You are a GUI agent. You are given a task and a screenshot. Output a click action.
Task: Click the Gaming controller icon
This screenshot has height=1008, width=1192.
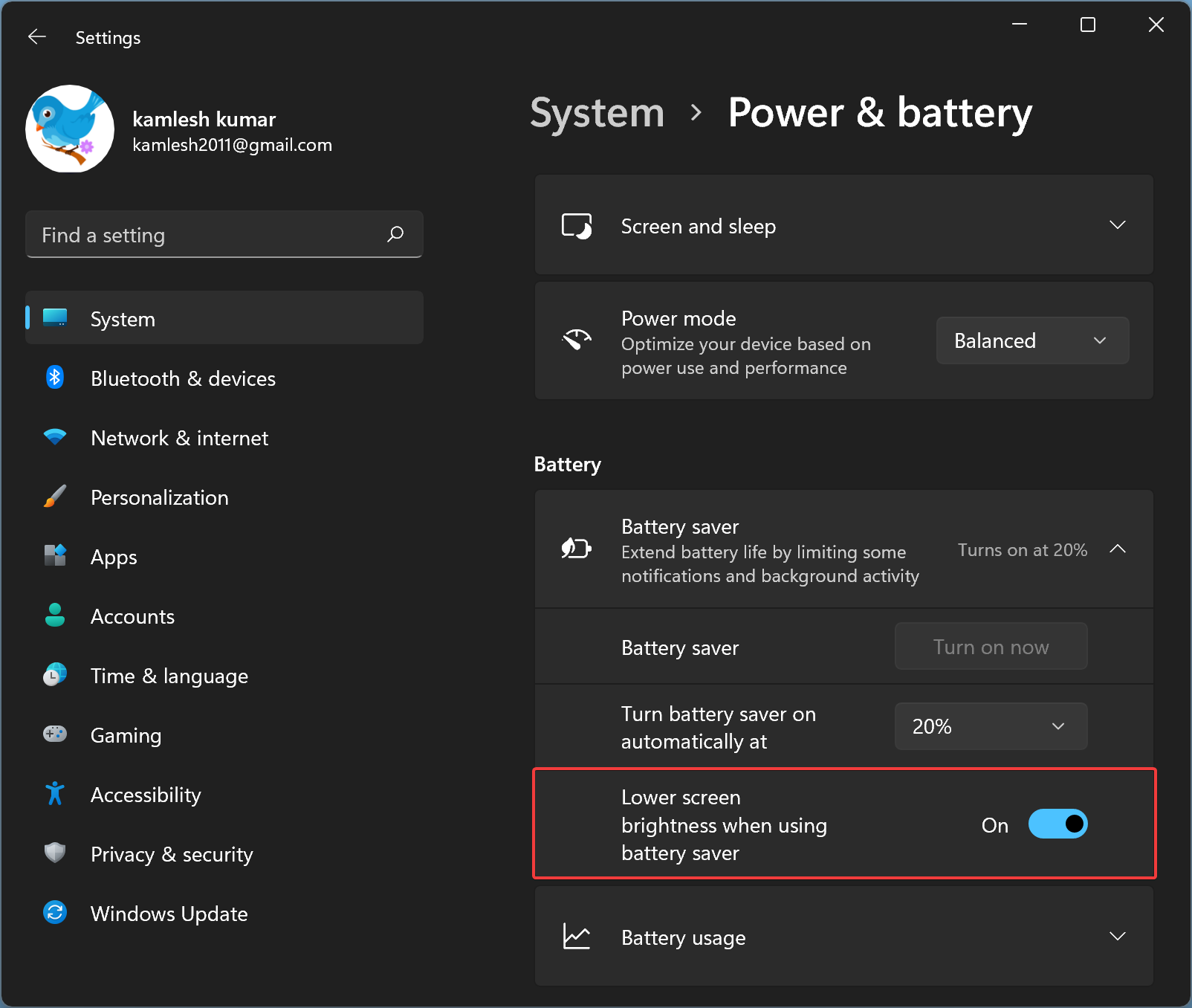55,734
